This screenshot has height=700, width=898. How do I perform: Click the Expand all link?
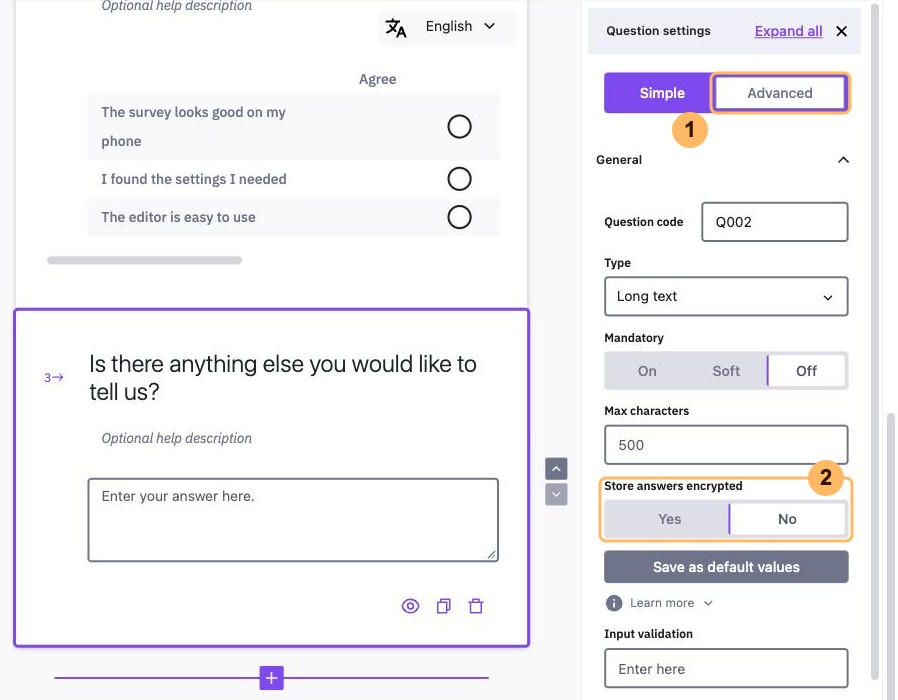(788, 32)
